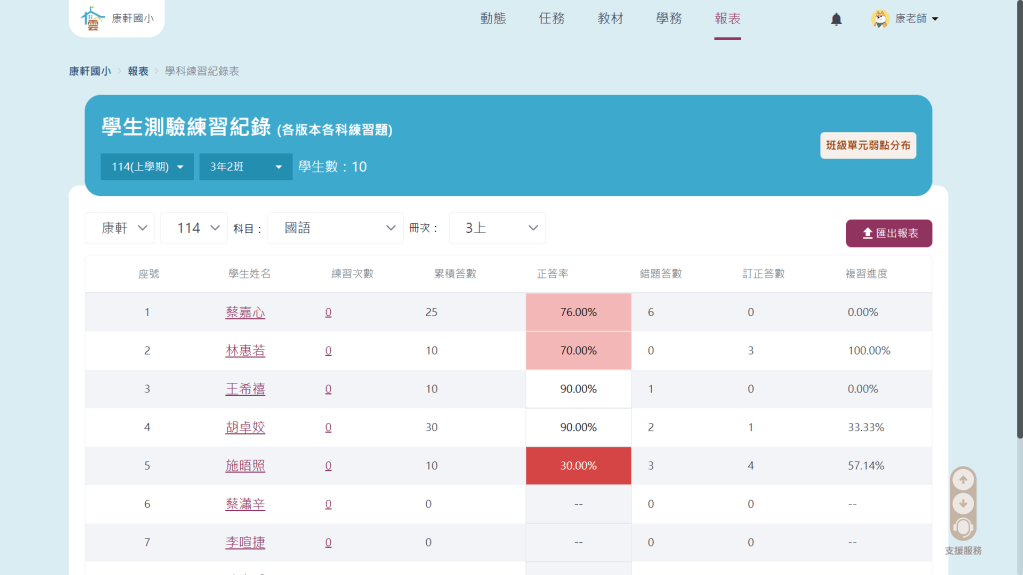The width and height of the screenshot is (1023, 575).
Task: Click the 57.14% review progress value
Action: [x=866, y=465]
